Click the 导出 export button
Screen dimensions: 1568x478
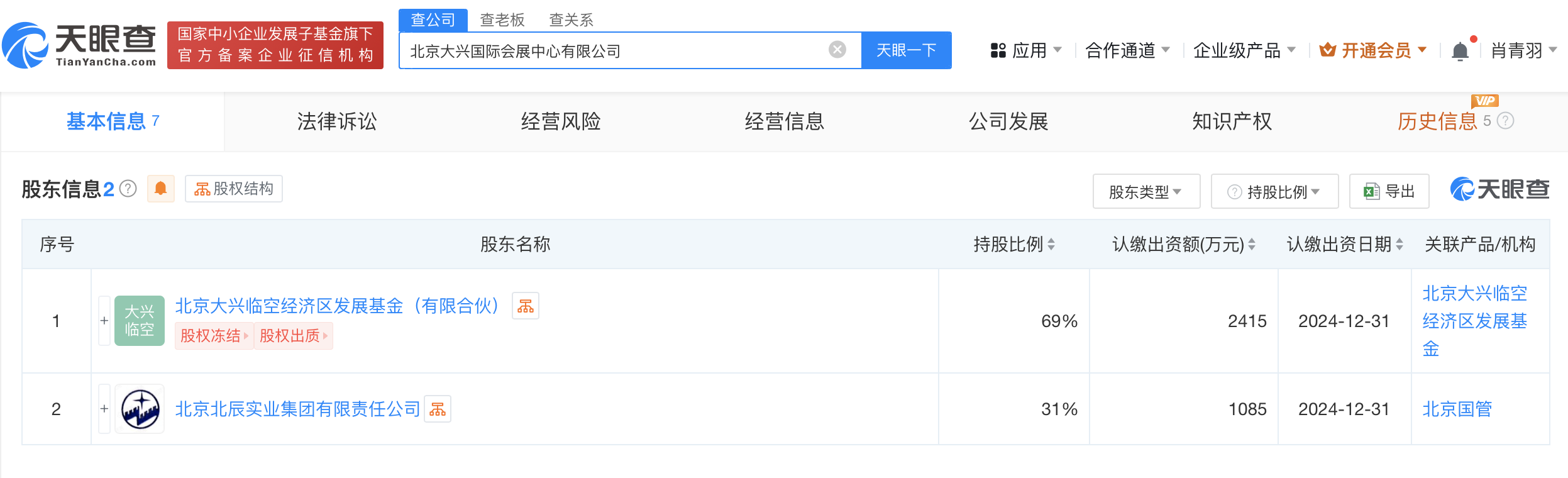pyautogui.click(x=1389, y=192)
